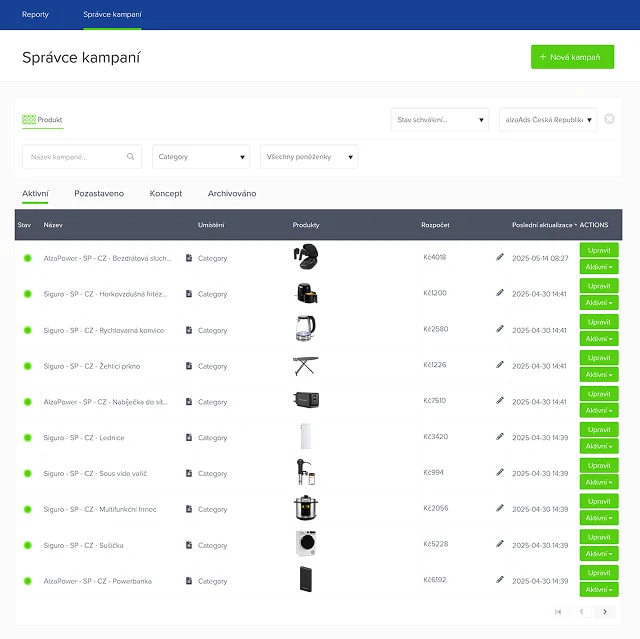Click green status dot for Powerbanka campaign
Screen dimensions: 640x639
point(28,581)
